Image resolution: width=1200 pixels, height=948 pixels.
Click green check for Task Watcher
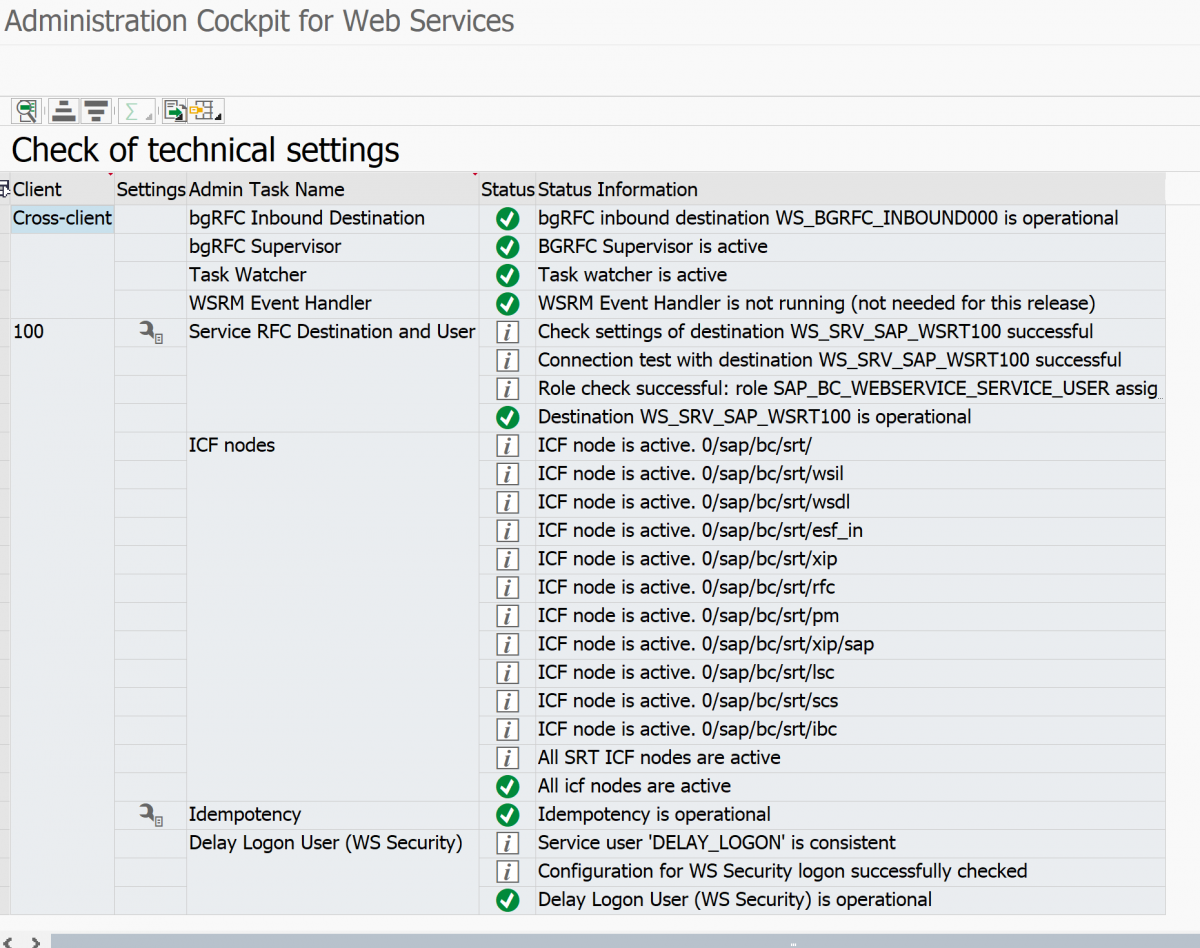pyautogui.click(x=508, y=275)
